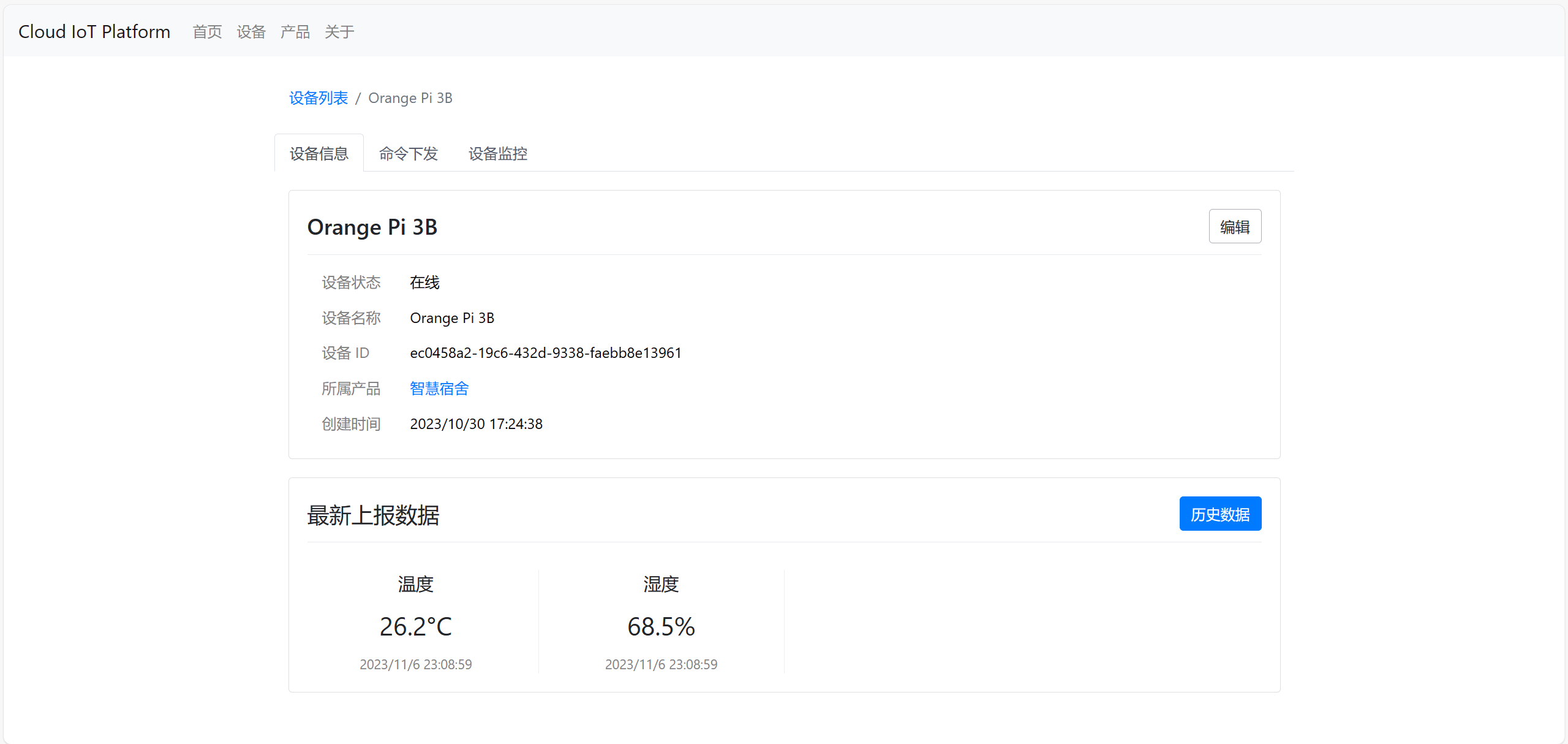
Task: Open the 产品 navigation item
Action: coord(295,32)
